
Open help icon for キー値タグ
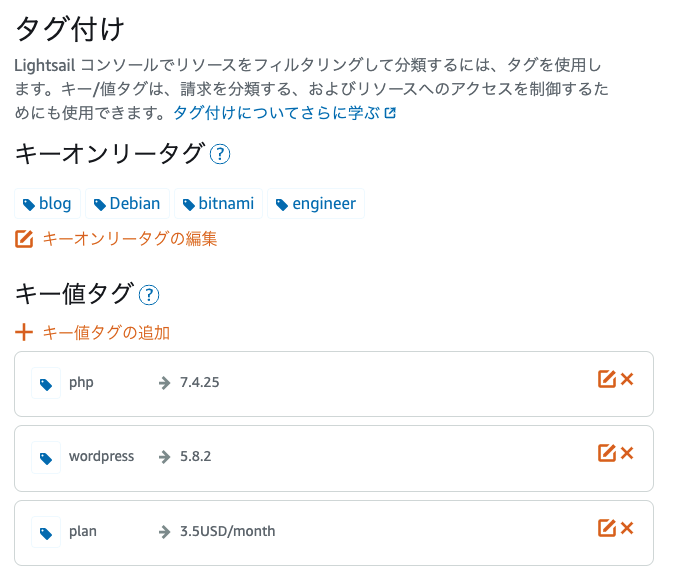tap(149, 295)
